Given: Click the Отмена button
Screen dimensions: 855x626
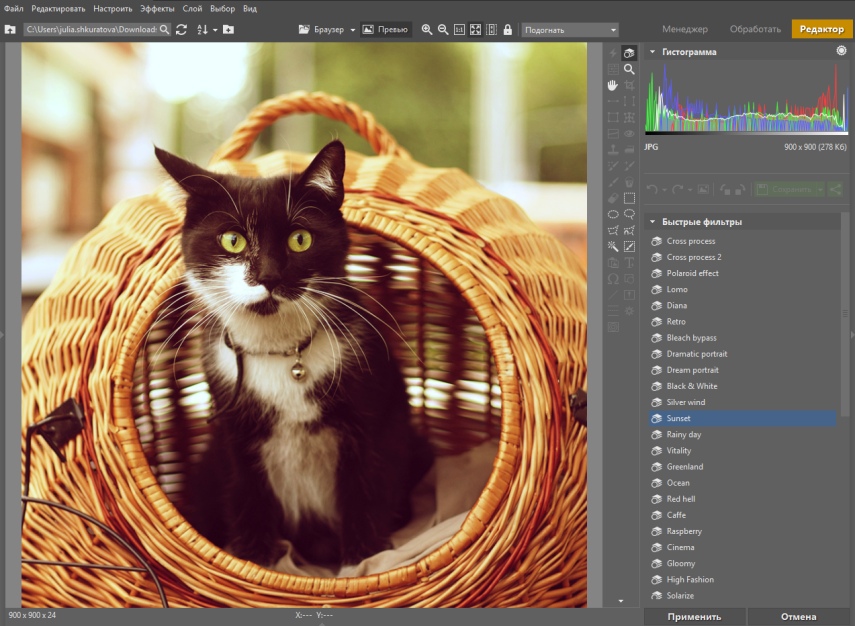Looking at the screenshot, I should click(799, 617).
